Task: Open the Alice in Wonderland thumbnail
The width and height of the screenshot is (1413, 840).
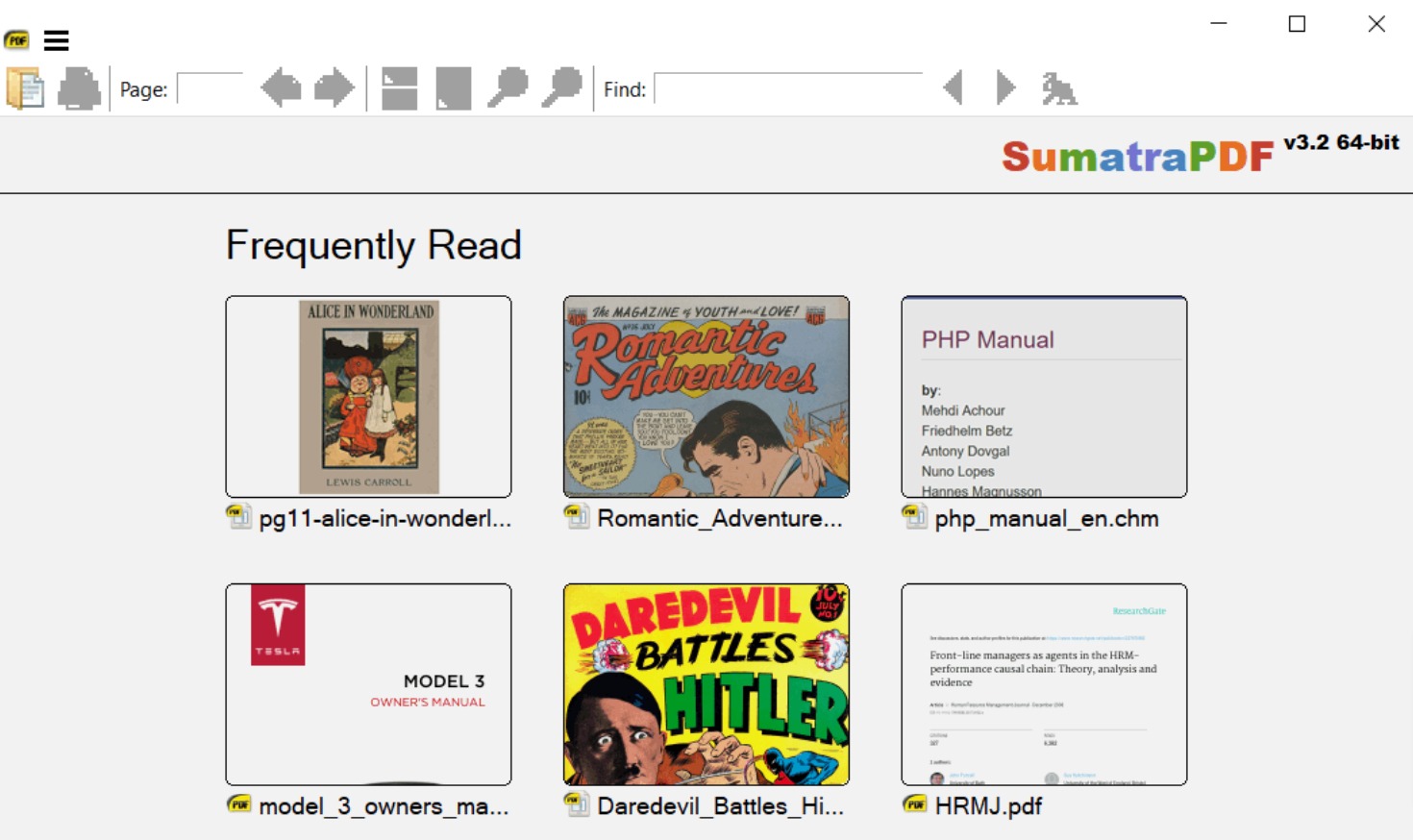Action: coord(368,397)
